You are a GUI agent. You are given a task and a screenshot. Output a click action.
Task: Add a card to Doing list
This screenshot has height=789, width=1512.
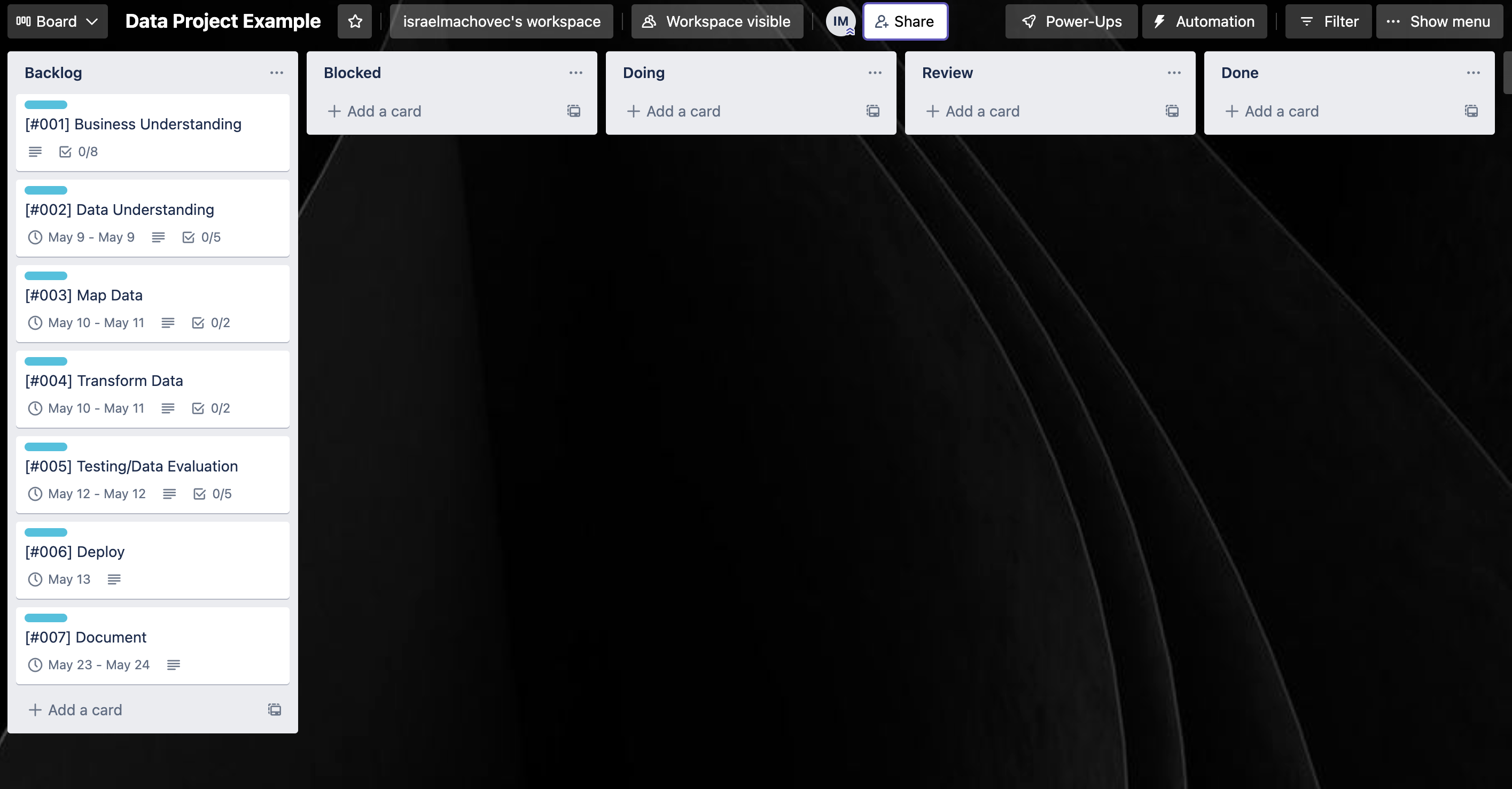tap(737, 111)
